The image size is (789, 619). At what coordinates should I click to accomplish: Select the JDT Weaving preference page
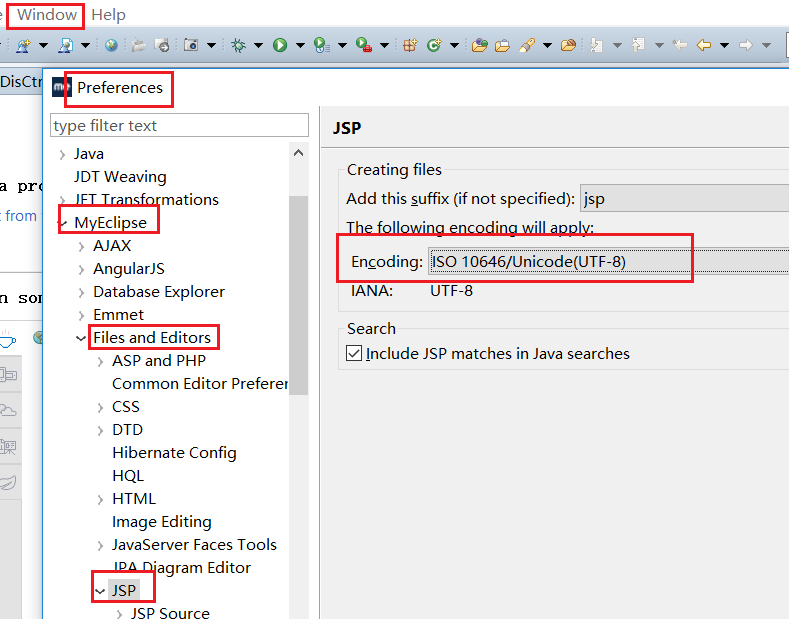(120, 177)
